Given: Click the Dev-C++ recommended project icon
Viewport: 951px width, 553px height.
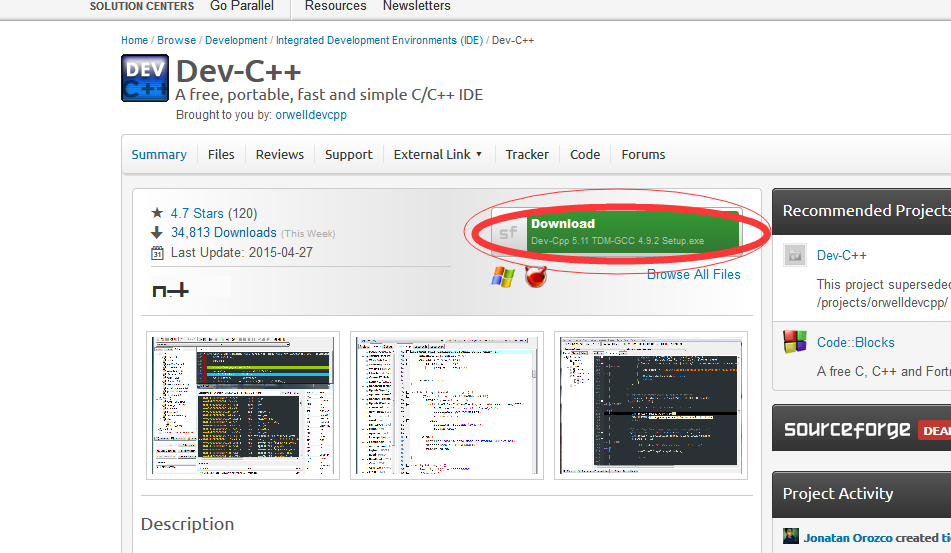Looking at the screenshot, I should pos(795,255).
